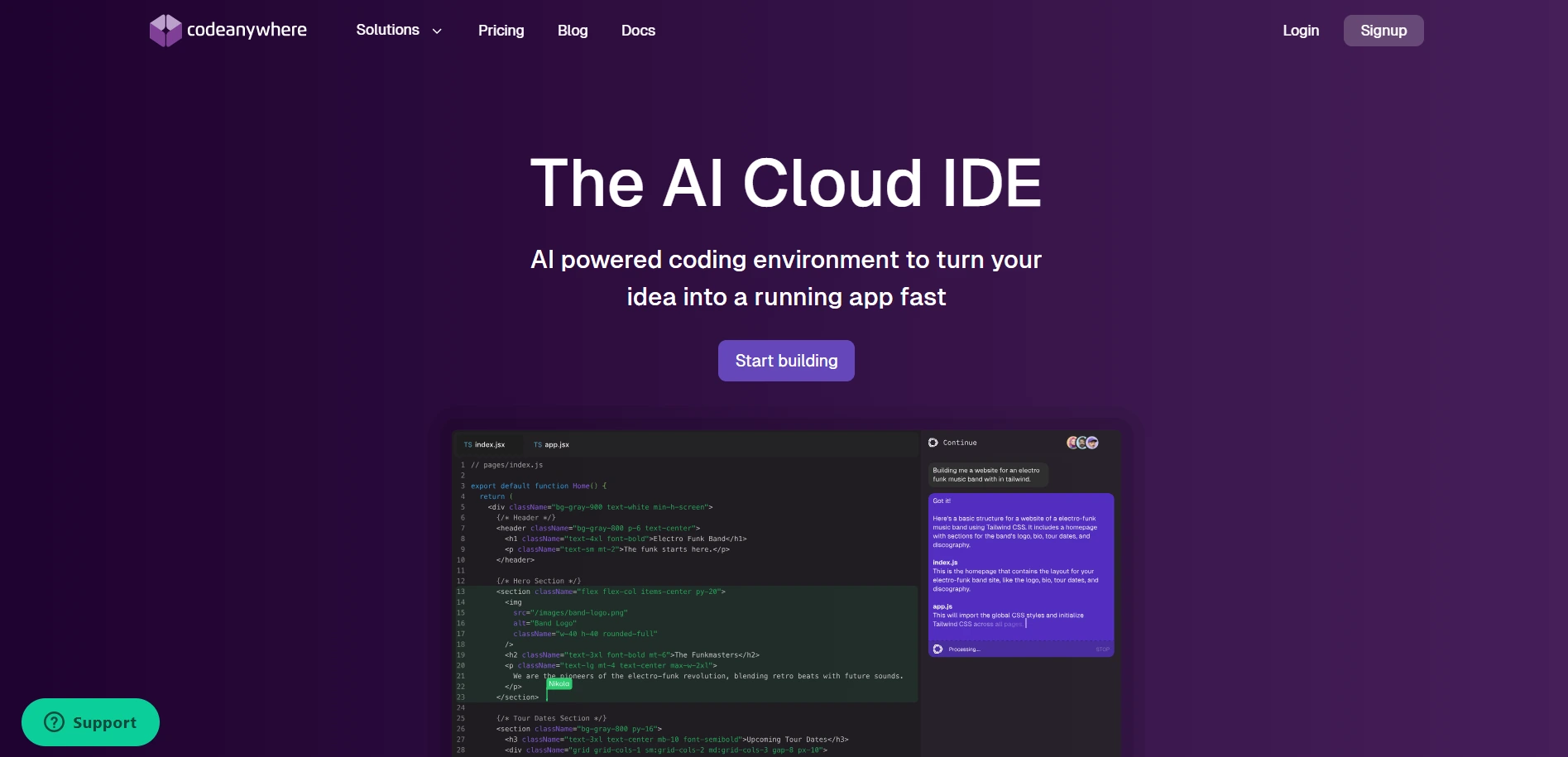Screen dimensions: 1568x757
Task: Click the middle collaborator avatar
Action: click(x=1082, y=443)
